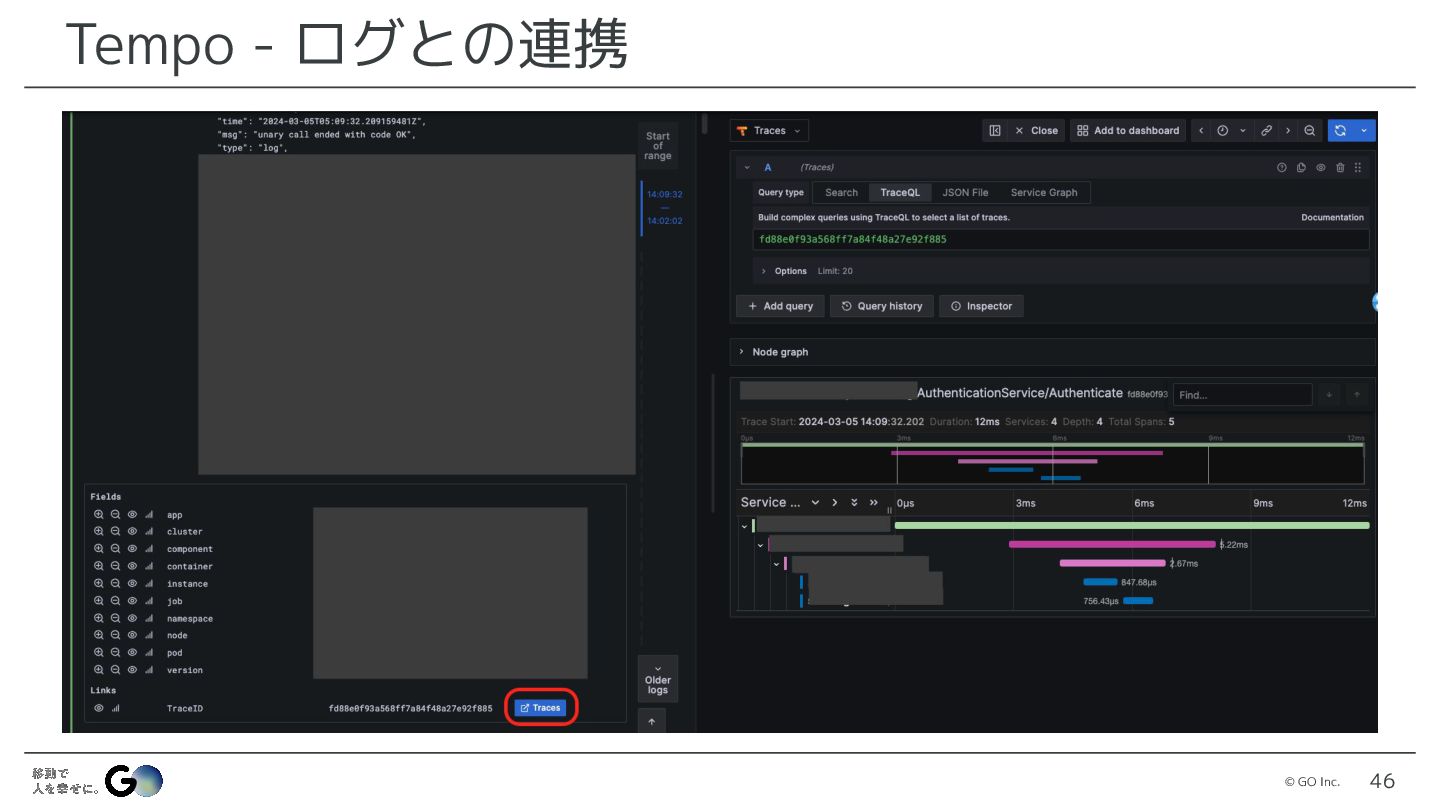1440x810 pixels.
Task: Shift the time range backwards with left arrow
Action: tap(1201, 131)
